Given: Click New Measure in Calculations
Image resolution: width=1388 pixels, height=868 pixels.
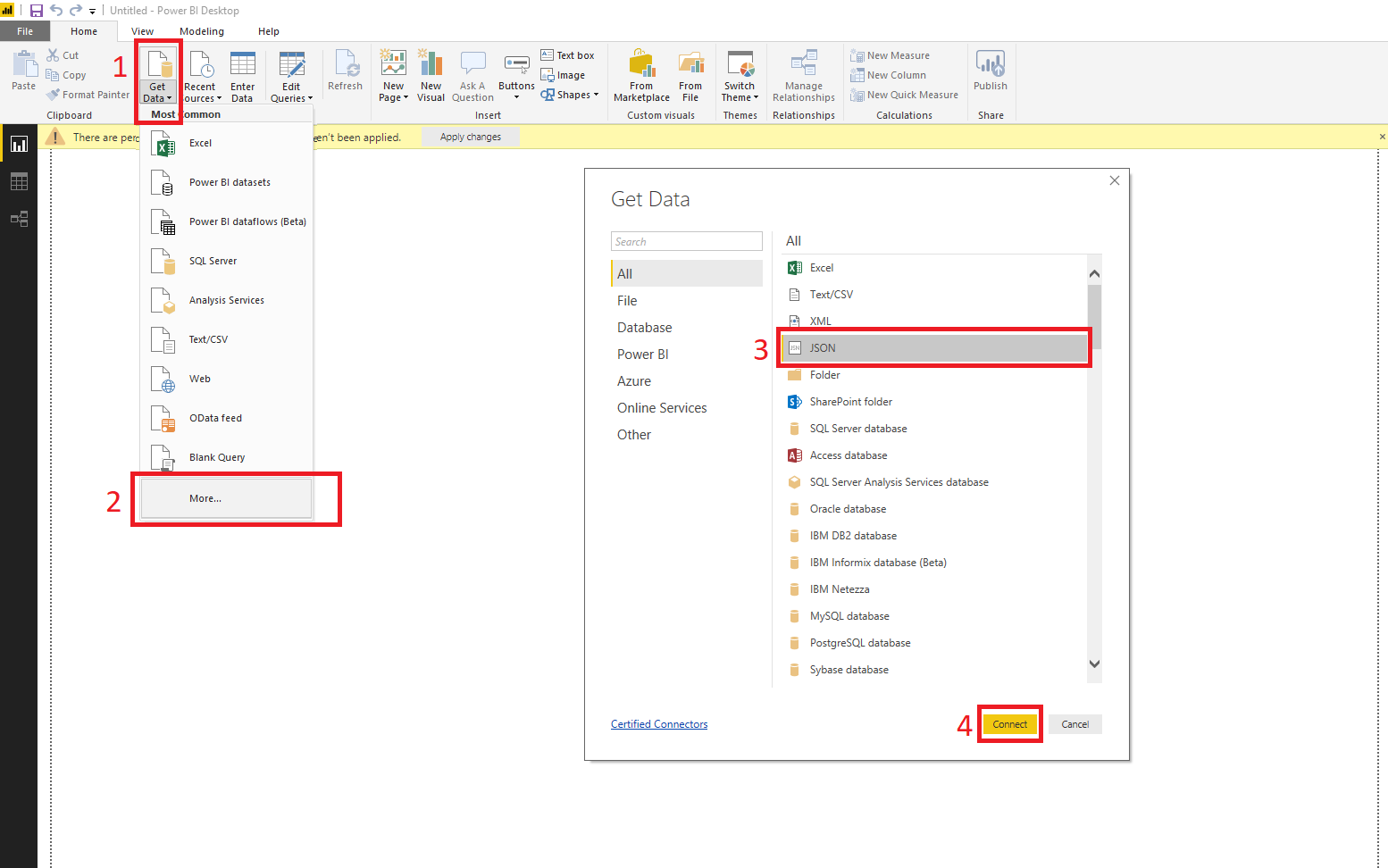Looking at the screenshot, I should pos(890,55).
